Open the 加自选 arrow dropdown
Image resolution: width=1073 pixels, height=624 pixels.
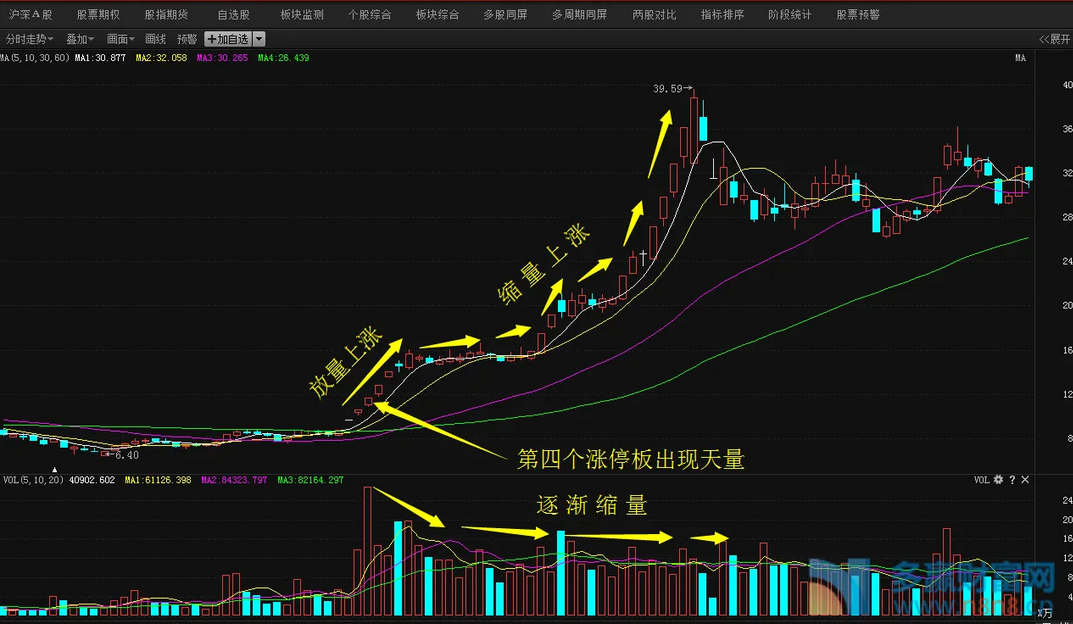[x=259, y=40]
